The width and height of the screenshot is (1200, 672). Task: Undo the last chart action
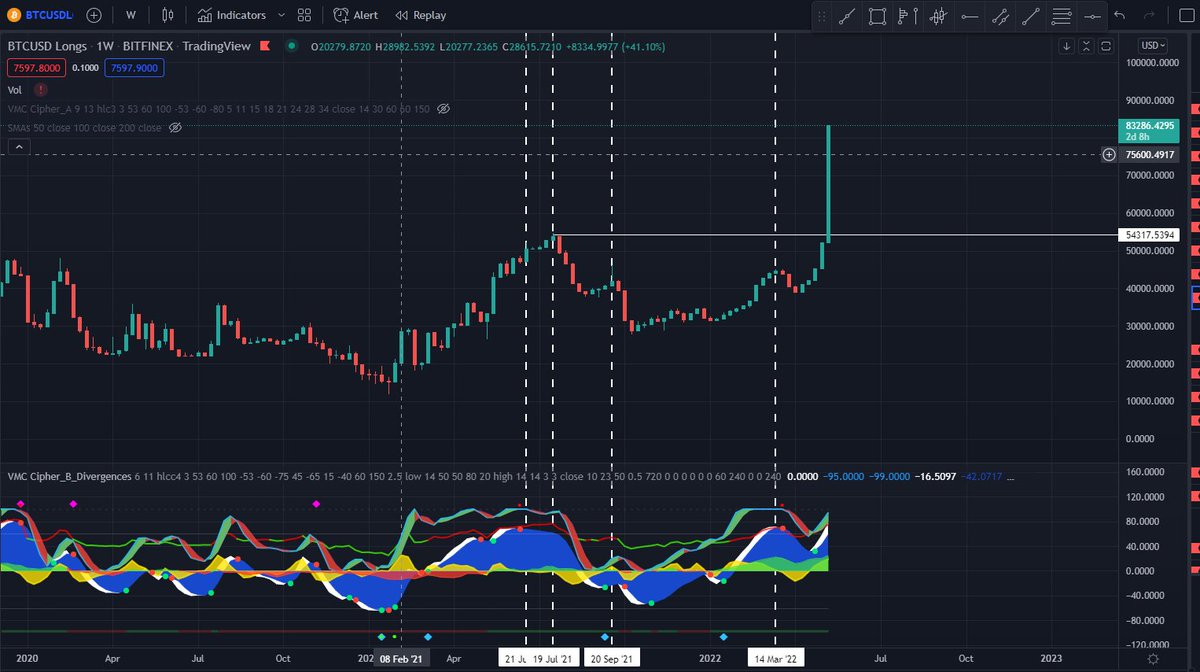pos(1120,16)
